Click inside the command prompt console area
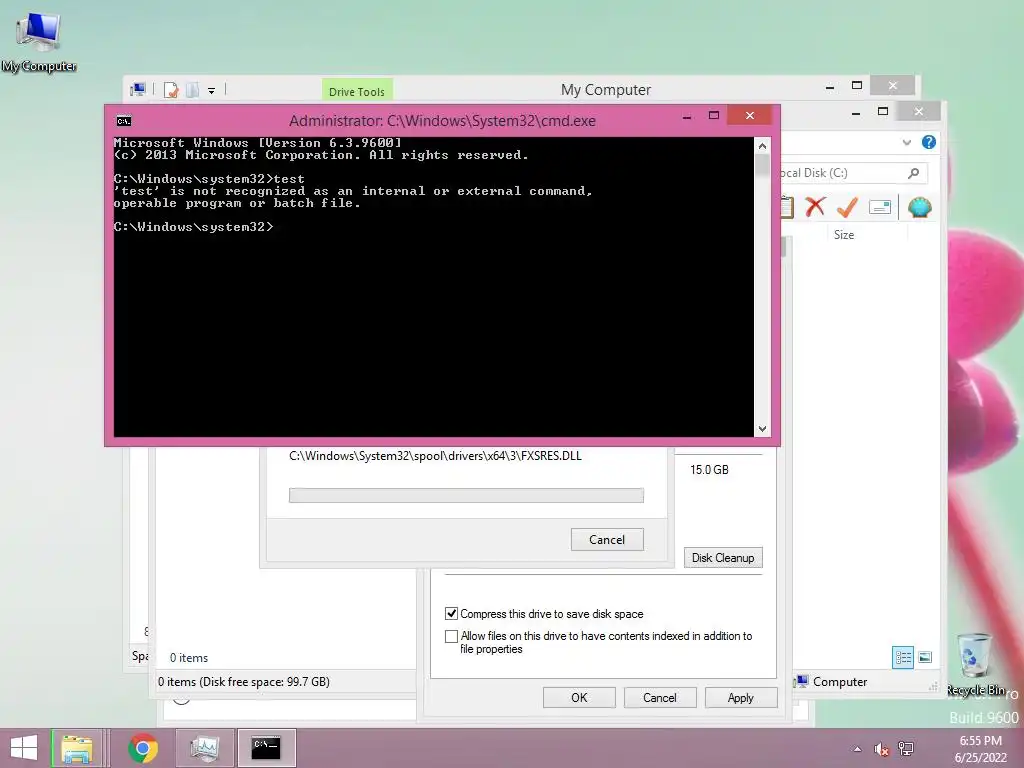Screen dimensions: 1024x768 [x=434, y=287]
